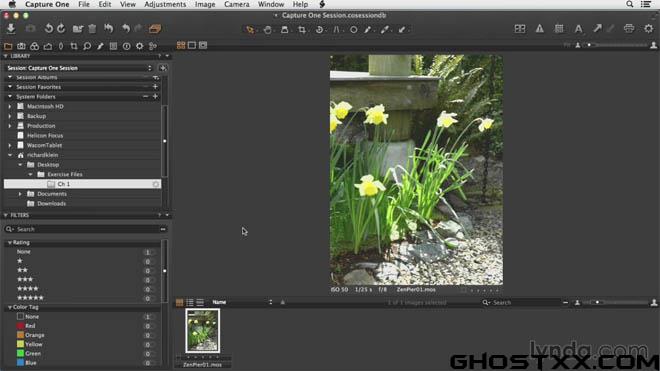Expand the WacomTablet volume
Viewport: 660px width, 371px height.
click(10, 145)
